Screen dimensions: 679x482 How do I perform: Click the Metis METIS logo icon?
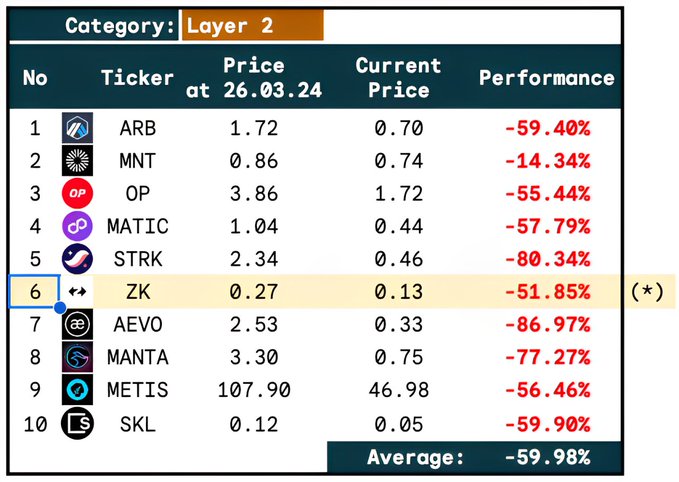click(77, 390)
